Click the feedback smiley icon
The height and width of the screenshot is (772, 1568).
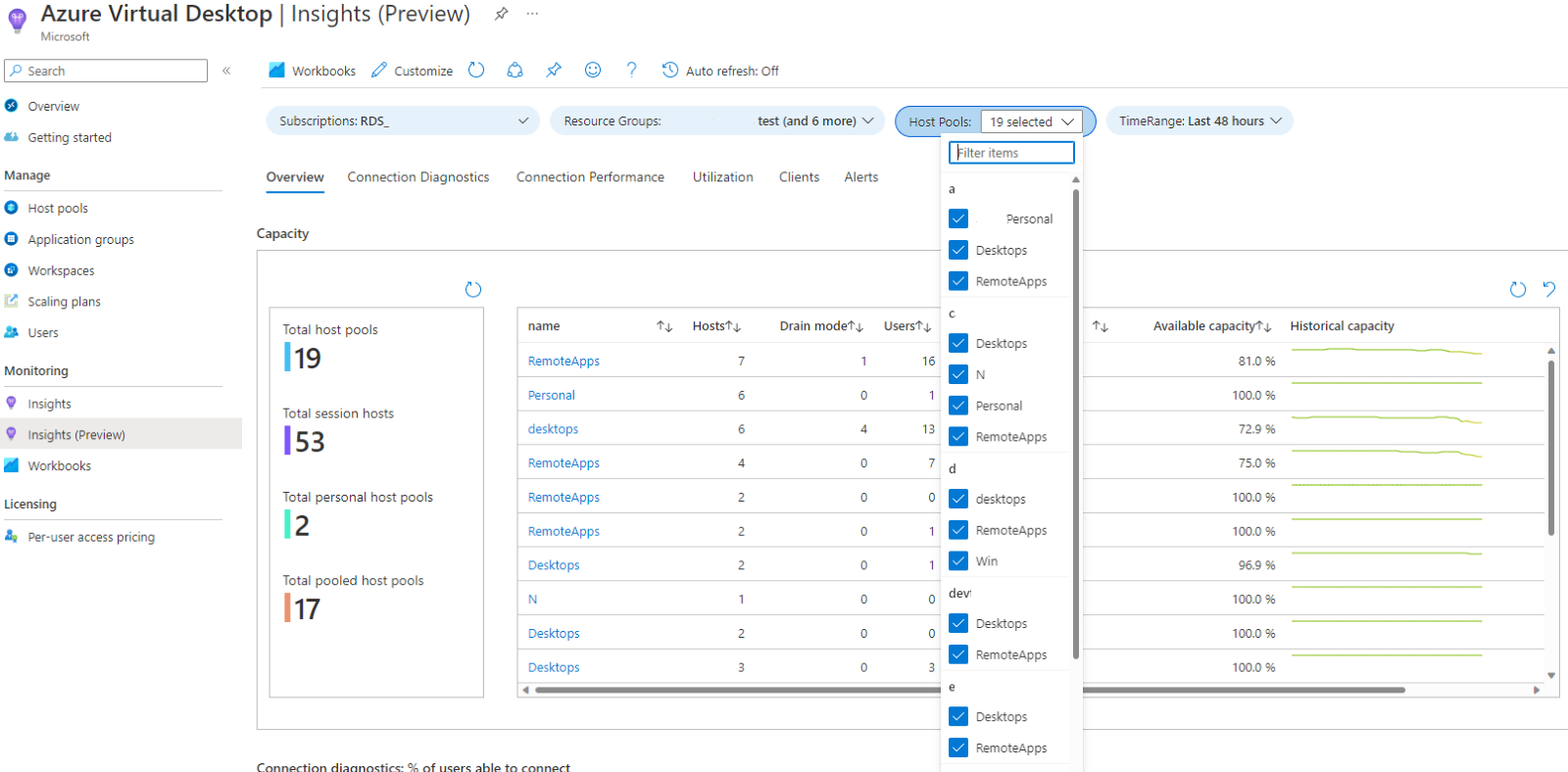(x=593, y=71)
